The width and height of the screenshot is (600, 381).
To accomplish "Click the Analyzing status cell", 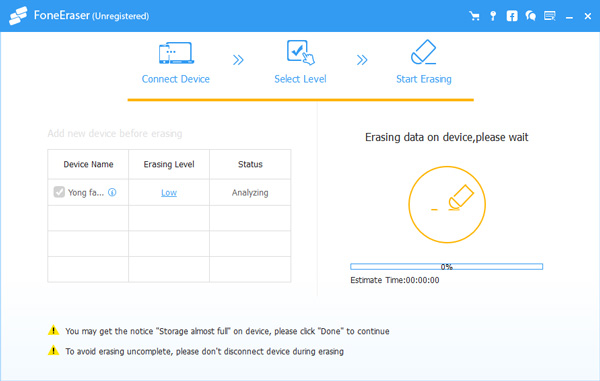I will click(250, 192).
